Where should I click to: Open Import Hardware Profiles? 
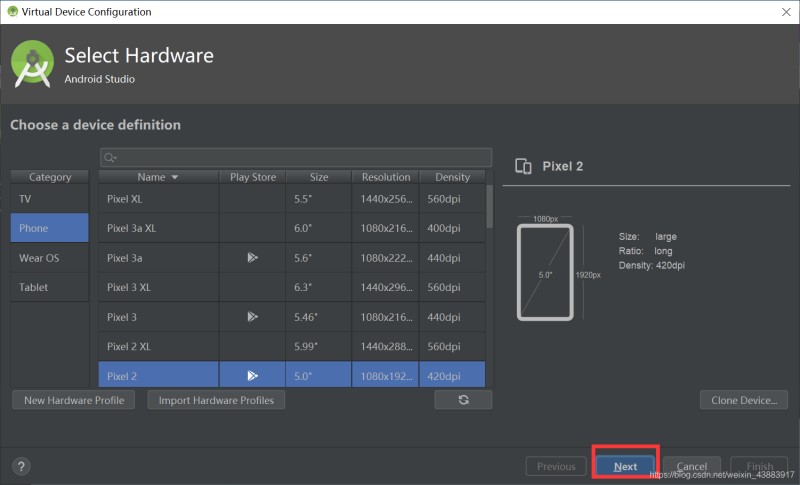tap(217, 400)
